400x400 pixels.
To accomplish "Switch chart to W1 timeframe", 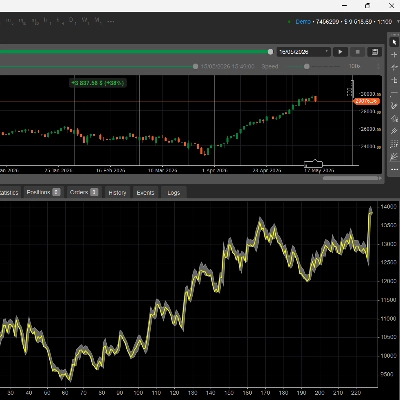I will [x=86, y=21].
